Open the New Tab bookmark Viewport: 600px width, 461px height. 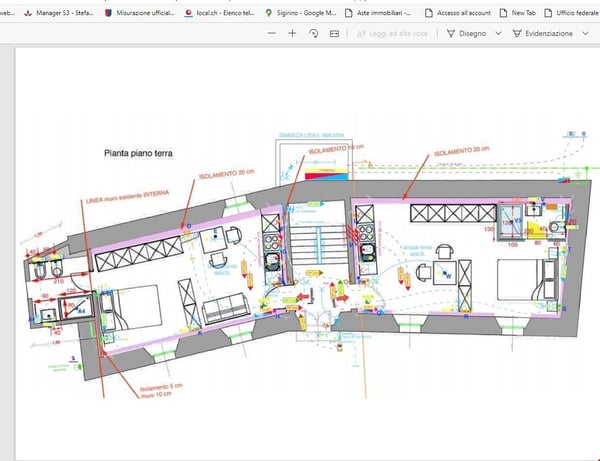click(x=517, y=13)
